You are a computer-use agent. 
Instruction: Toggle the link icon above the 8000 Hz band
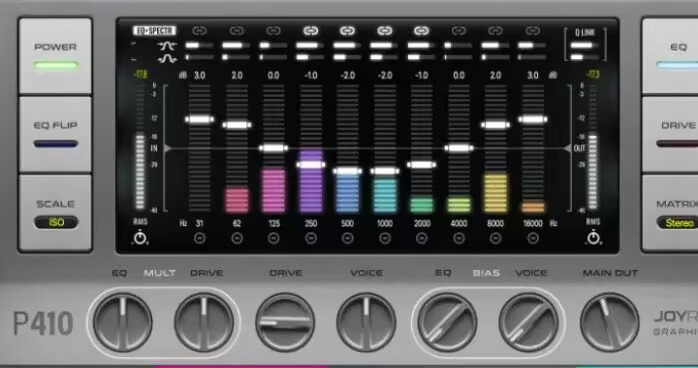(x=495, y=31)
